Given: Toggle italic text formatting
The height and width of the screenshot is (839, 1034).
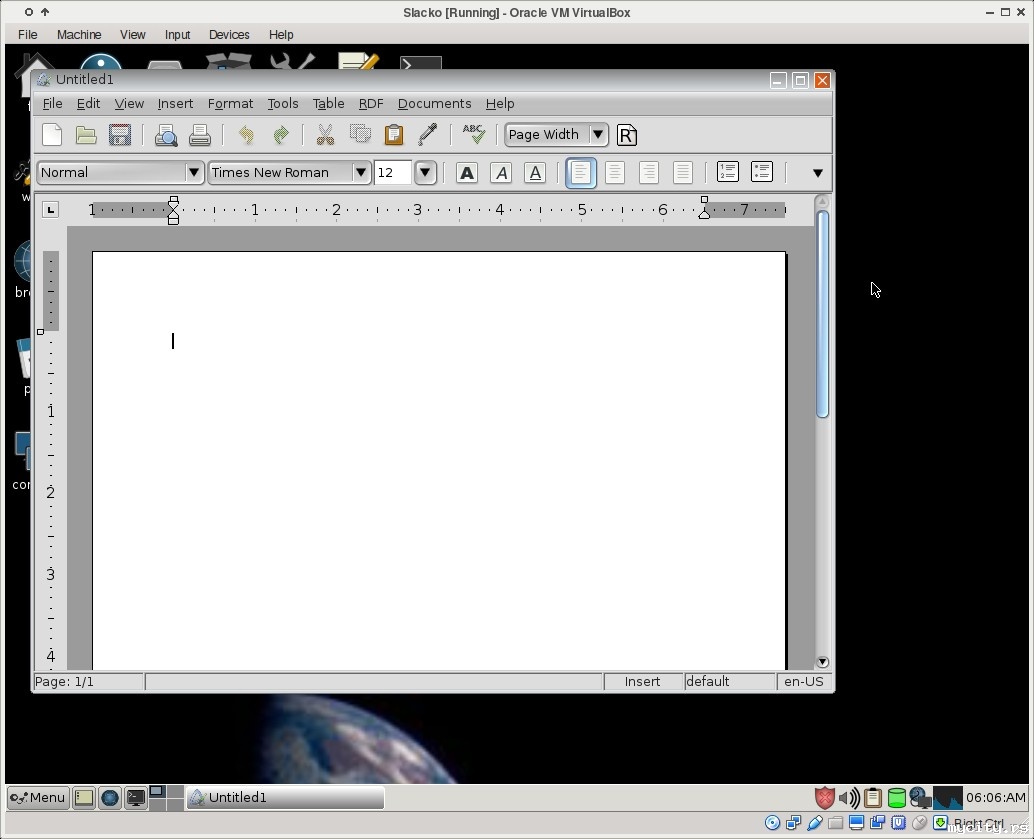Looking at the screenshot, I should (x=501, y=173).
